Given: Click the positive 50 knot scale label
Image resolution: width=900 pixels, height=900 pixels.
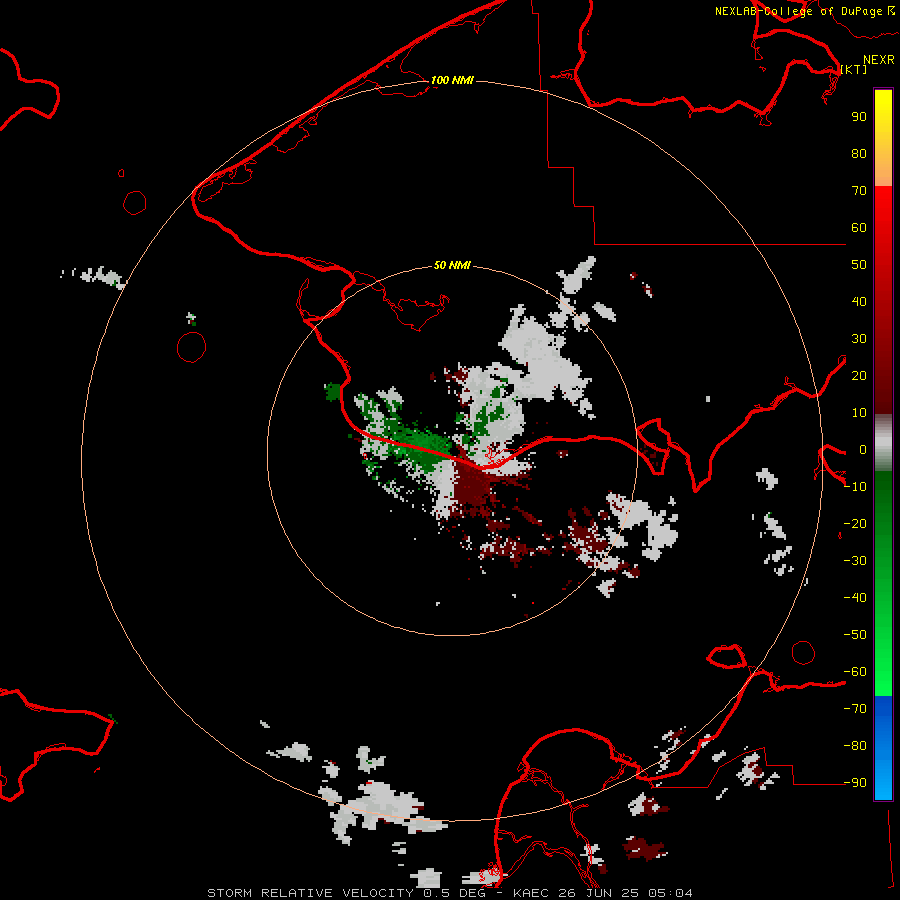Looking at the screenshot, I should point(859,265).
